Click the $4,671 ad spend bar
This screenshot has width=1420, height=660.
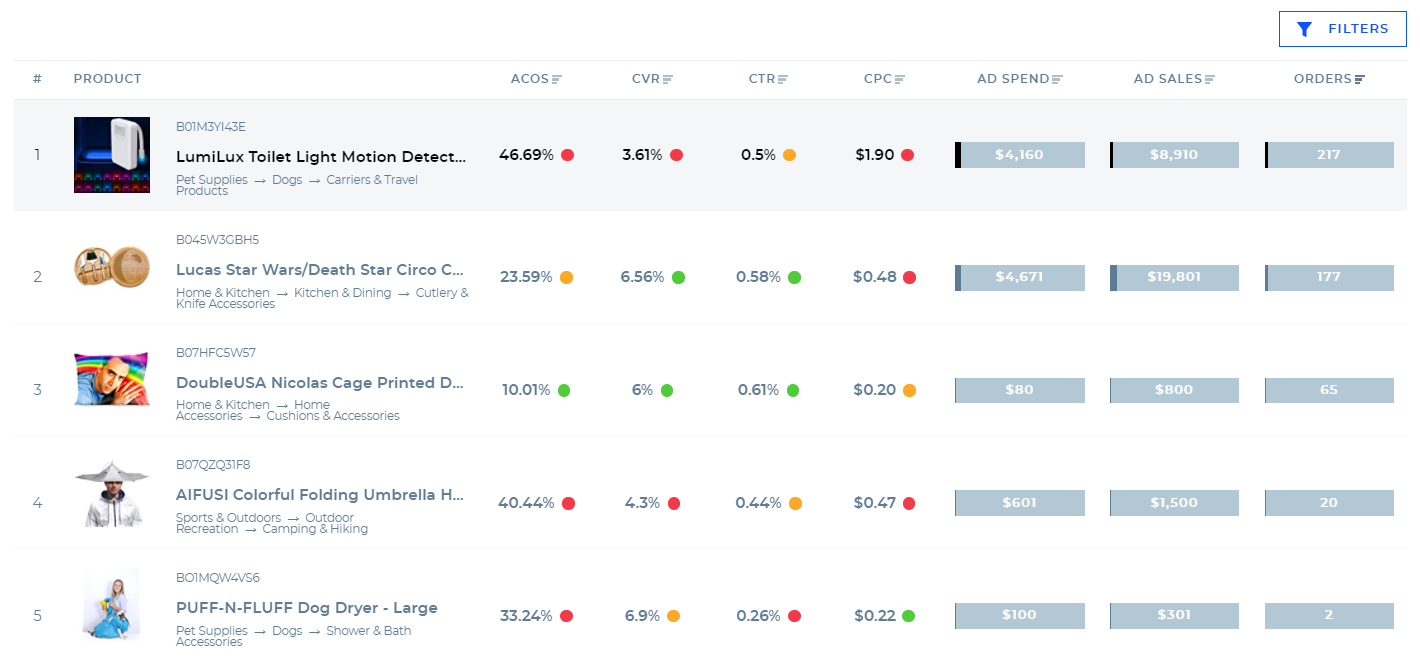(x=1020, y=277)
